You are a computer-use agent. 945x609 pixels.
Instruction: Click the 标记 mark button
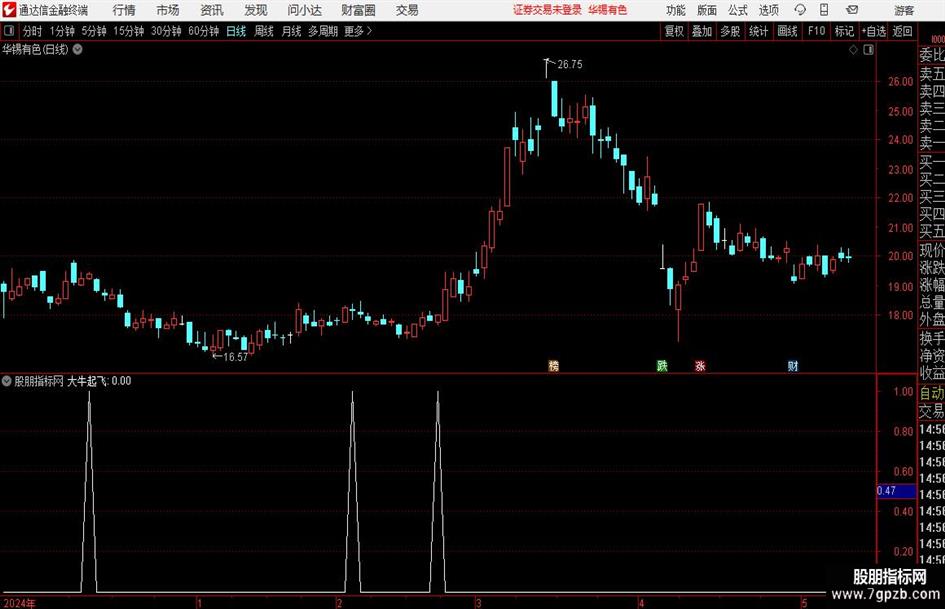[x=844, y=31]
